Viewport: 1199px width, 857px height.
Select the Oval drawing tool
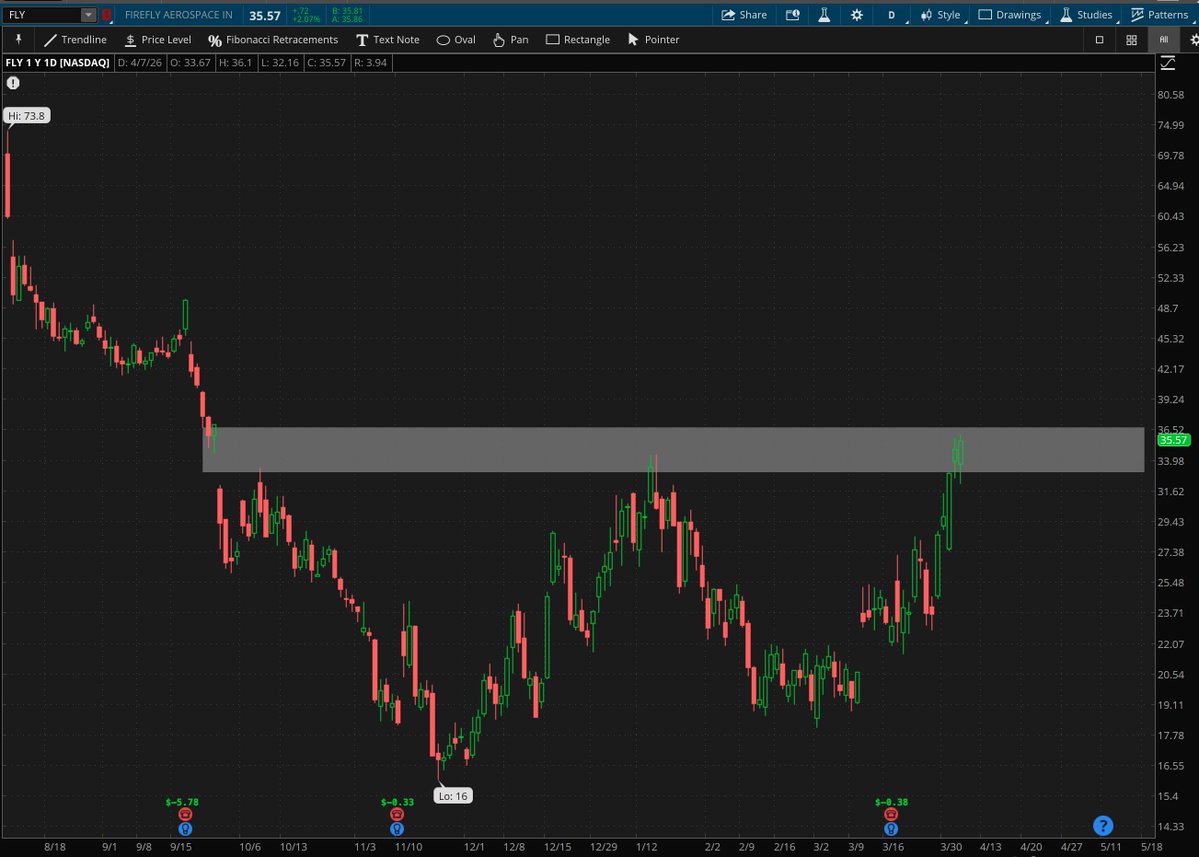[455, 39]
